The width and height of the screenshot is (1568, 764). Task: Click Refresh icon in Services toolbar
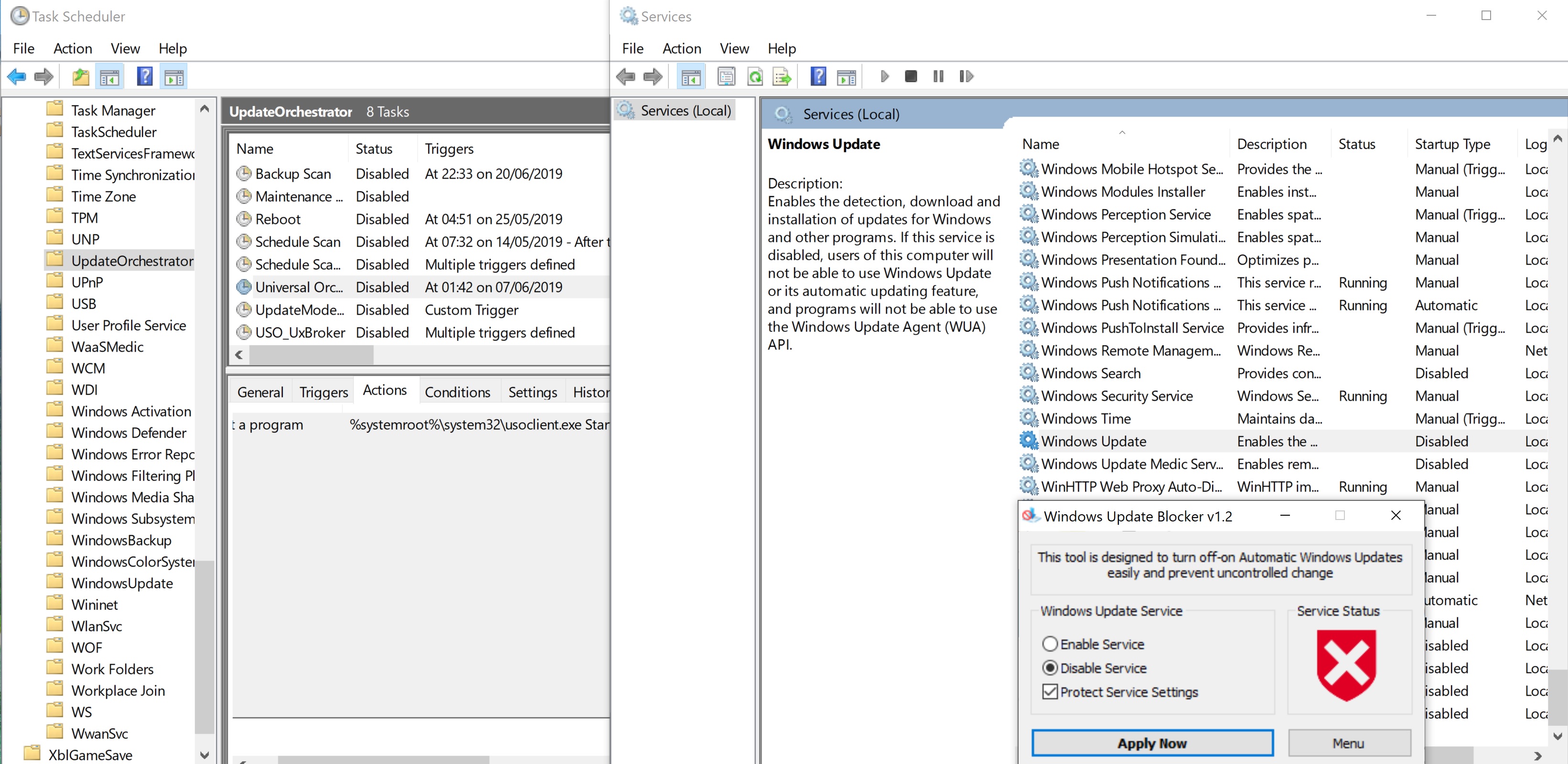755,77
